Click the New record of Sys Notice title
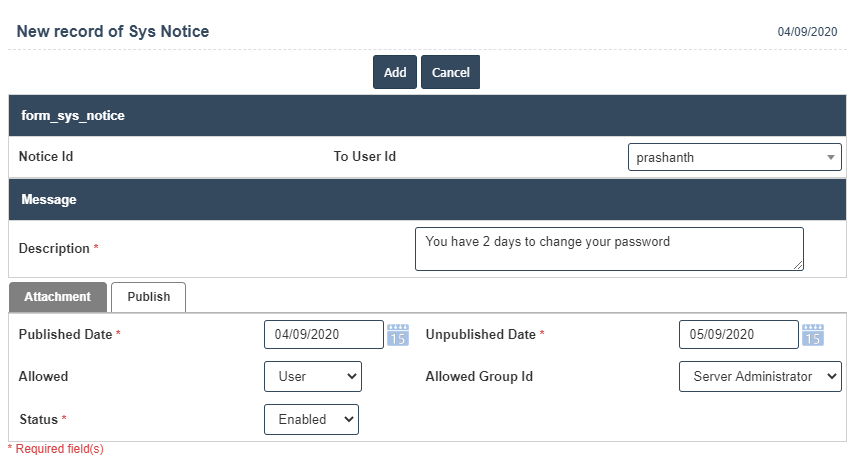Viewport: 860px width, 463px height. 113,32
